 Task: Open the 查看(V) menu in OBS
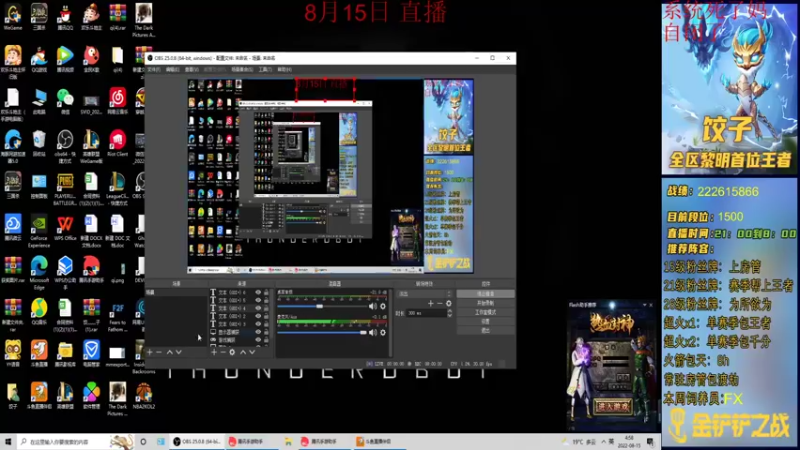(191, 69)
